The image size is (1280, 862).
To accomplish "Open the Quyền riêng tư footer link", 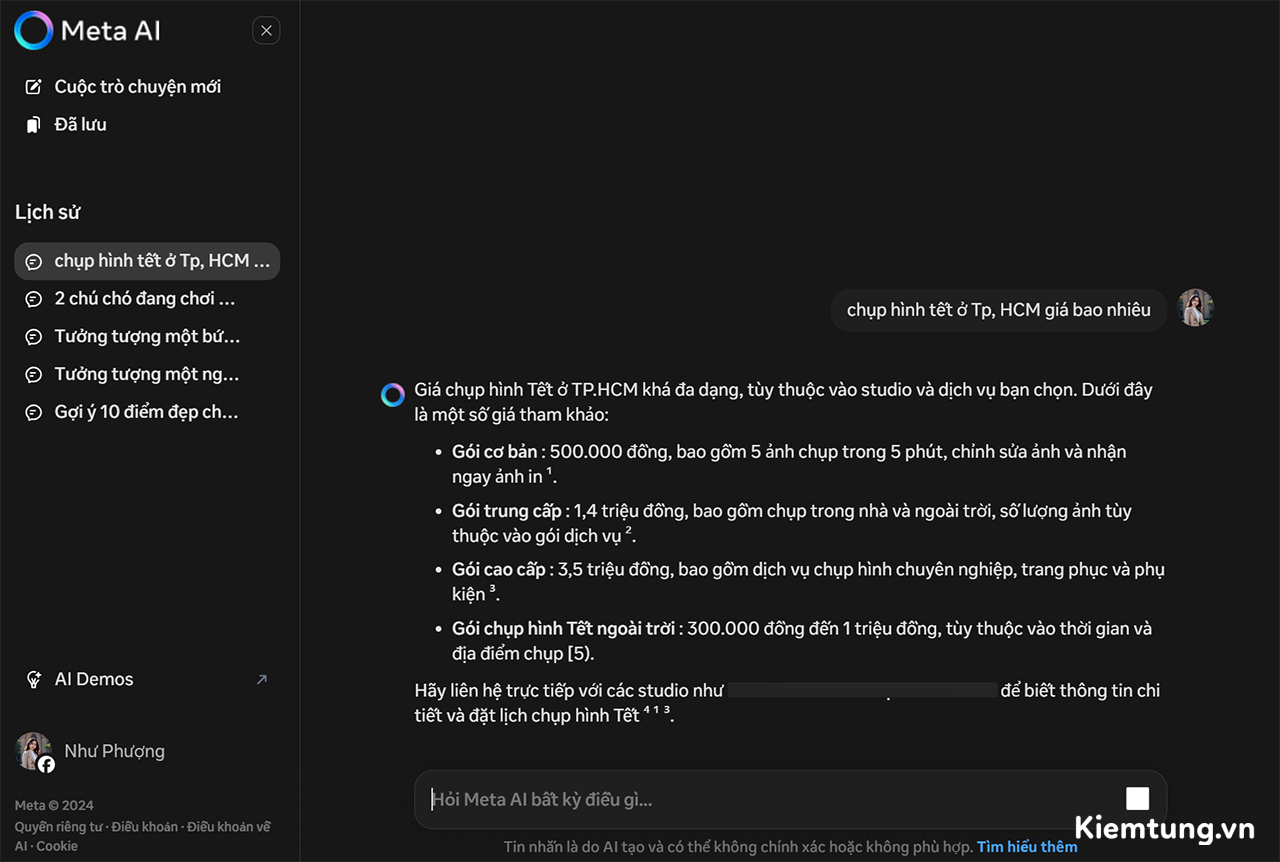I will pos(59,827).
